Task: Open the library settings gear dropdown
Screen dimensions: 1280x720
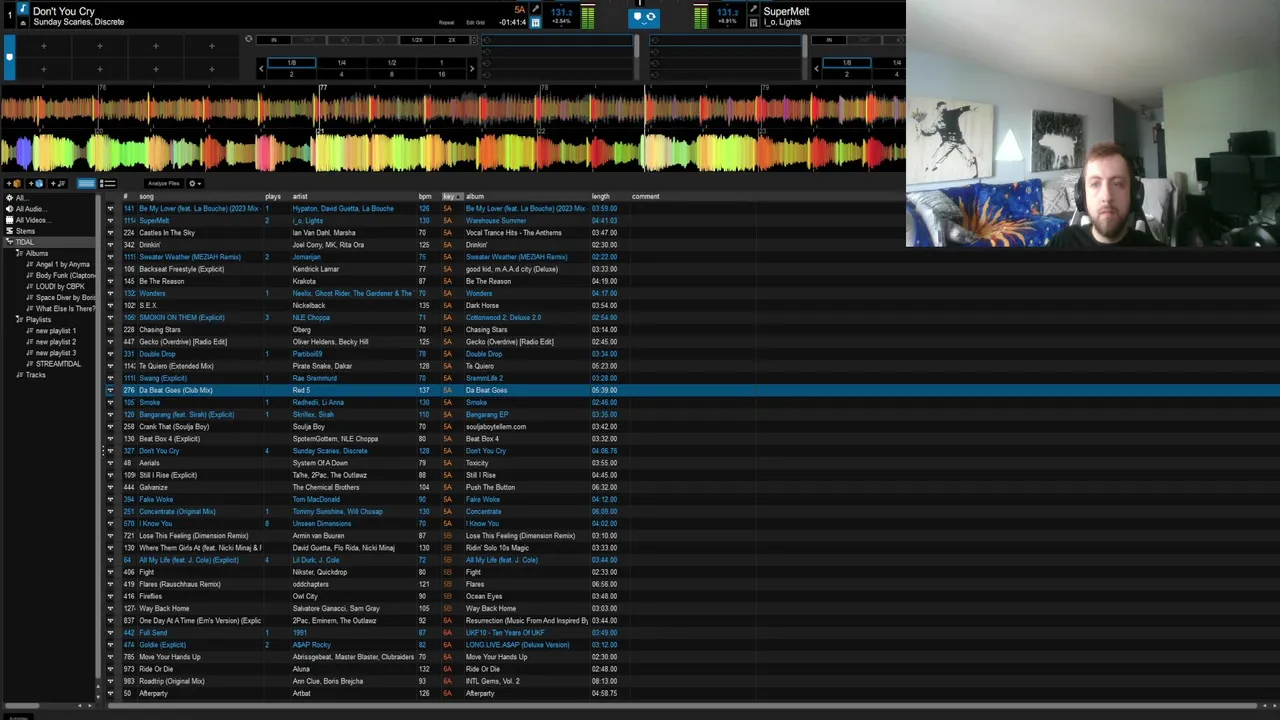Action: pyautogui.click(x=195, y=184)
